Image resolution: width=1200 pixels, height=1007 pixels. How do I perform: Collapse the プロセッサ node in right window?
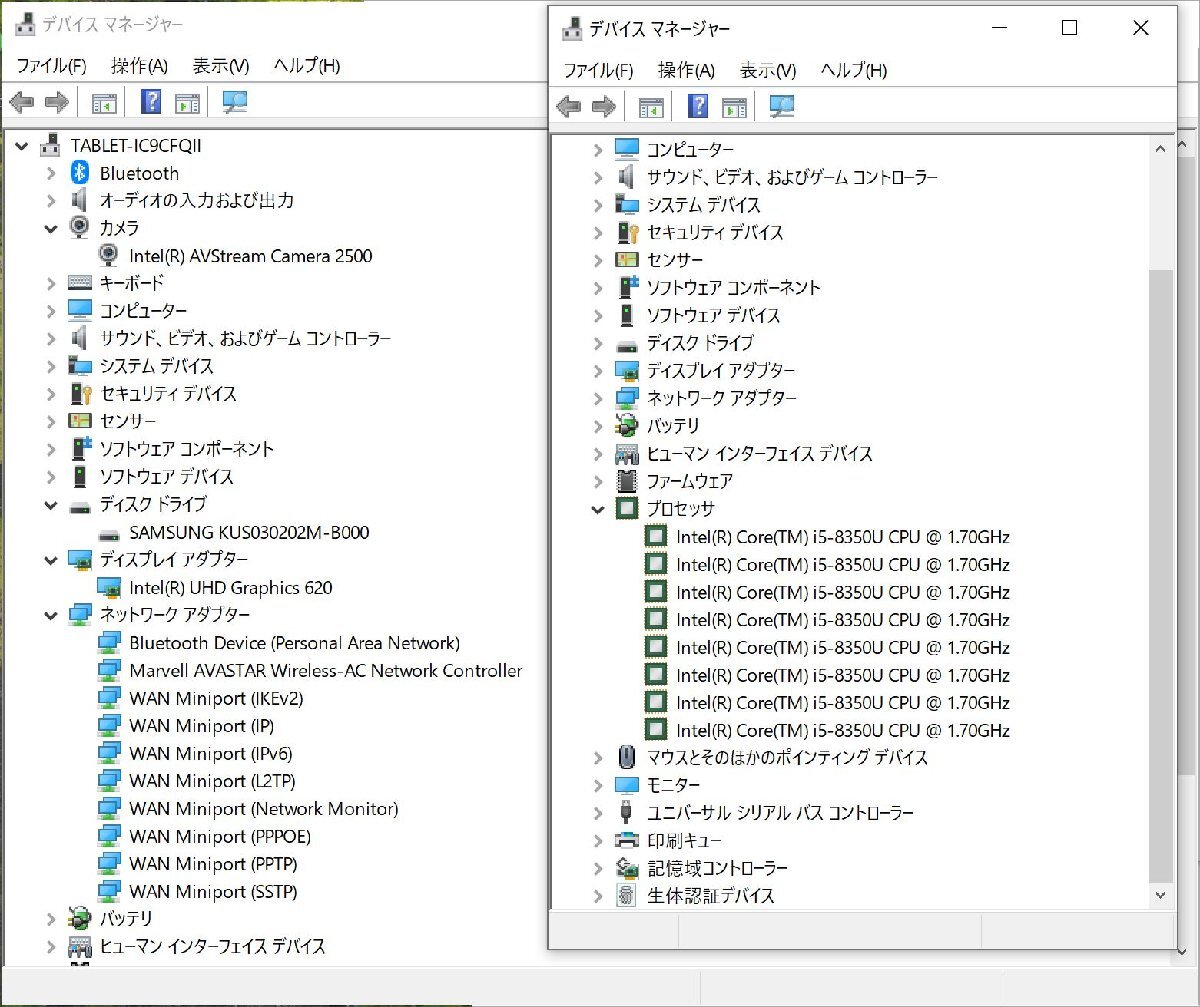(598, 509)
